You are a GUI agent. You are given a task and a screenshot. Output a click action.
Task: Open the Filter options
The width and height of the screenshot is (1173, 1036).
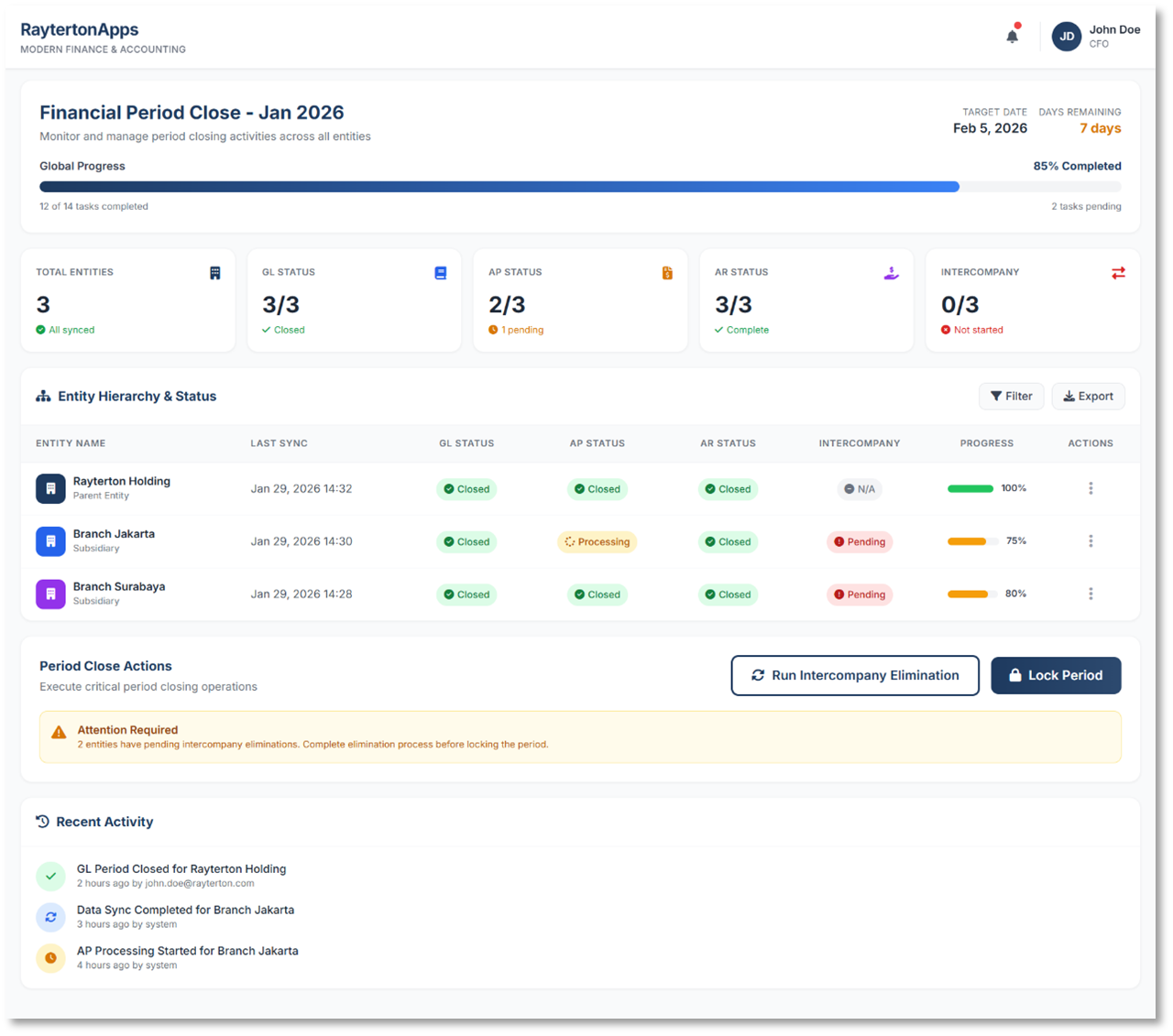[x=1011, y=396]
